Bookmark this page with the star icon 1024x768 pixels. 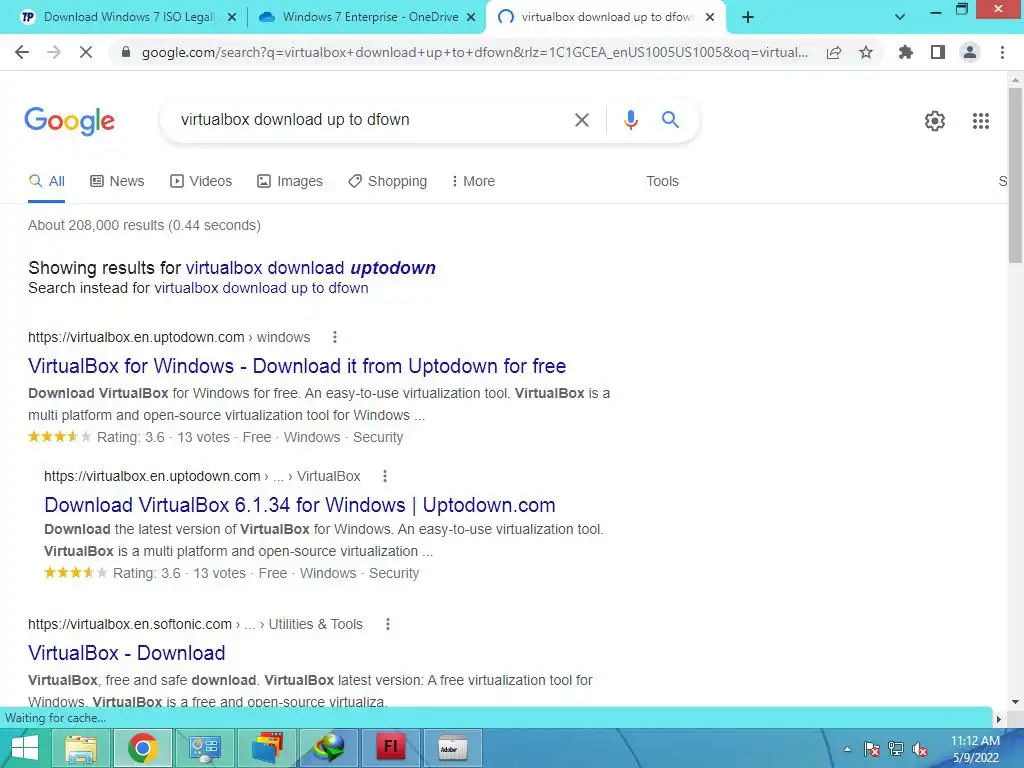866,52
